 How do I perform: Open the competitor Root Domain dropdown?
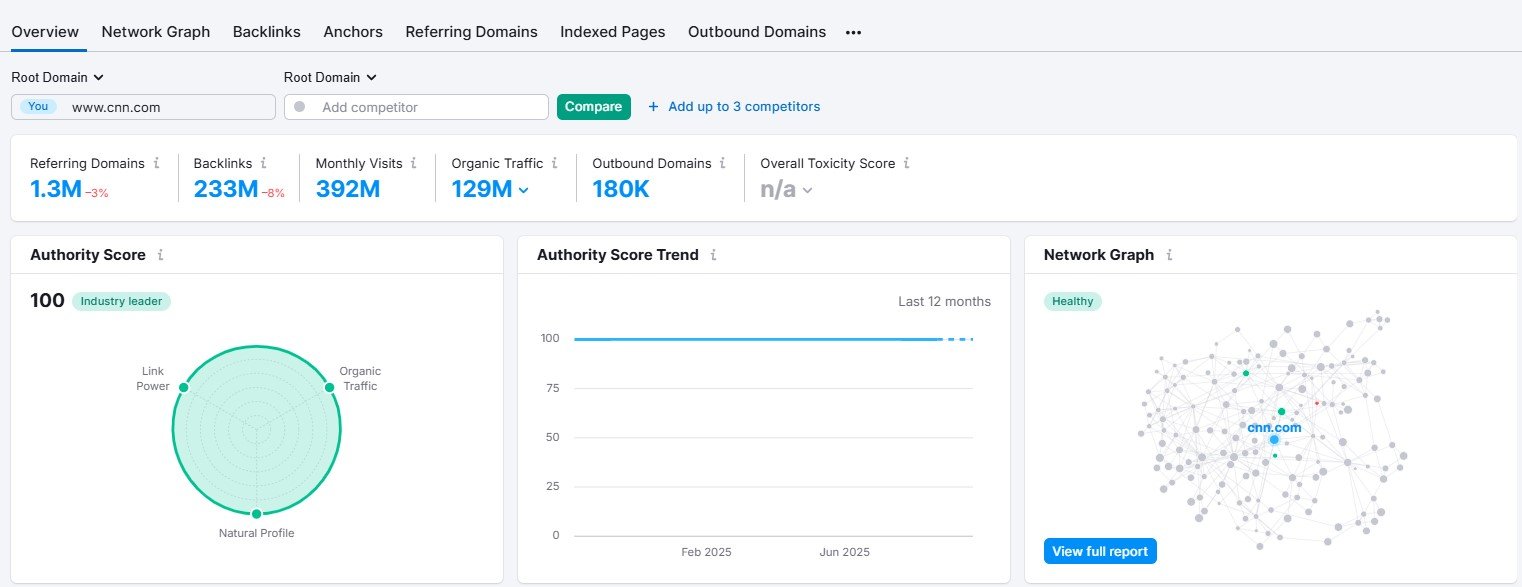[330, 77]
